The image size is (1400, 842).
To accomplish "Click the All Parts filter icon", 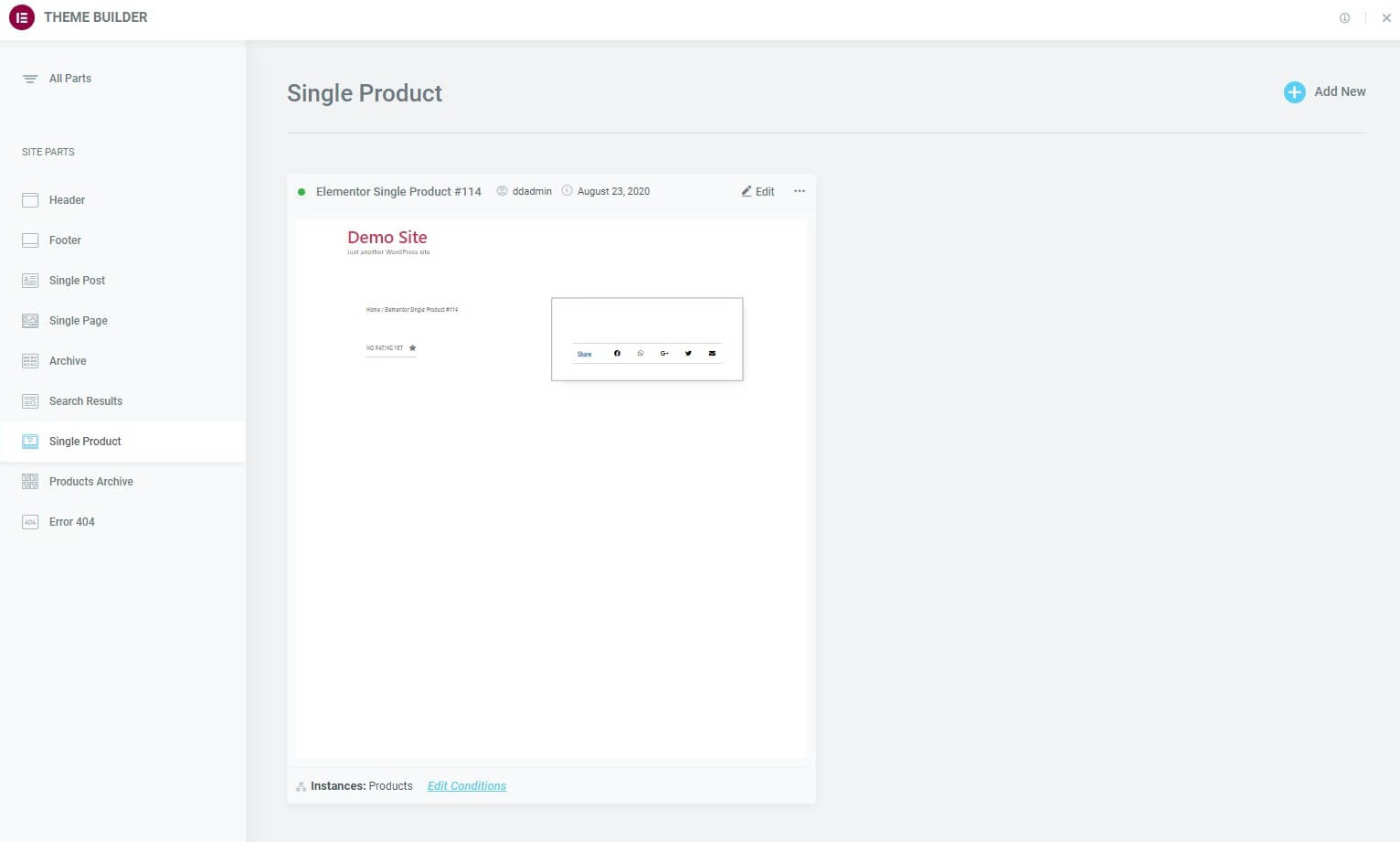I will [30, 78].
